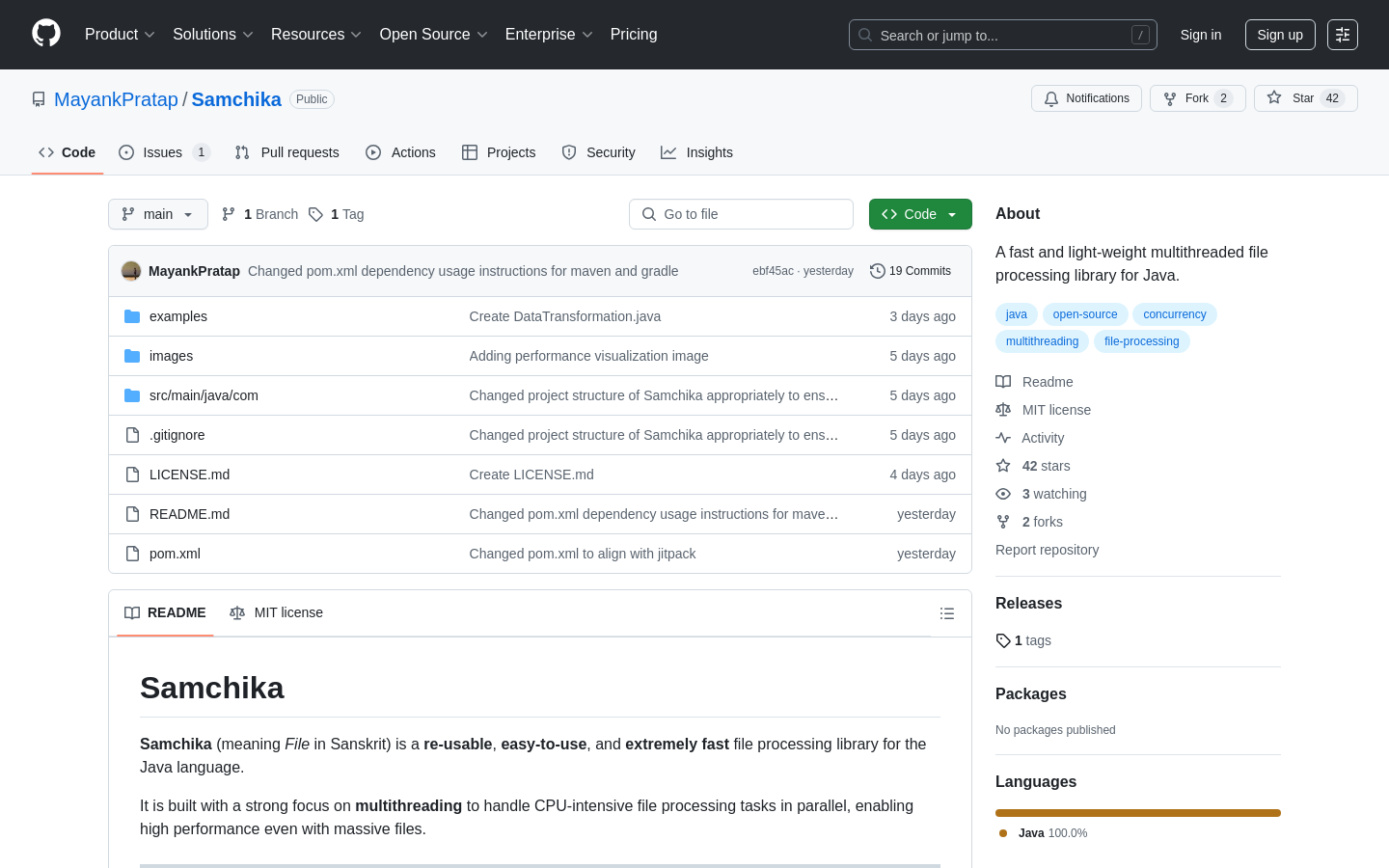Open commit hash ebf45ac
Image resolution: width=1389 pixels, height=868 pixels.
[773, 271]
